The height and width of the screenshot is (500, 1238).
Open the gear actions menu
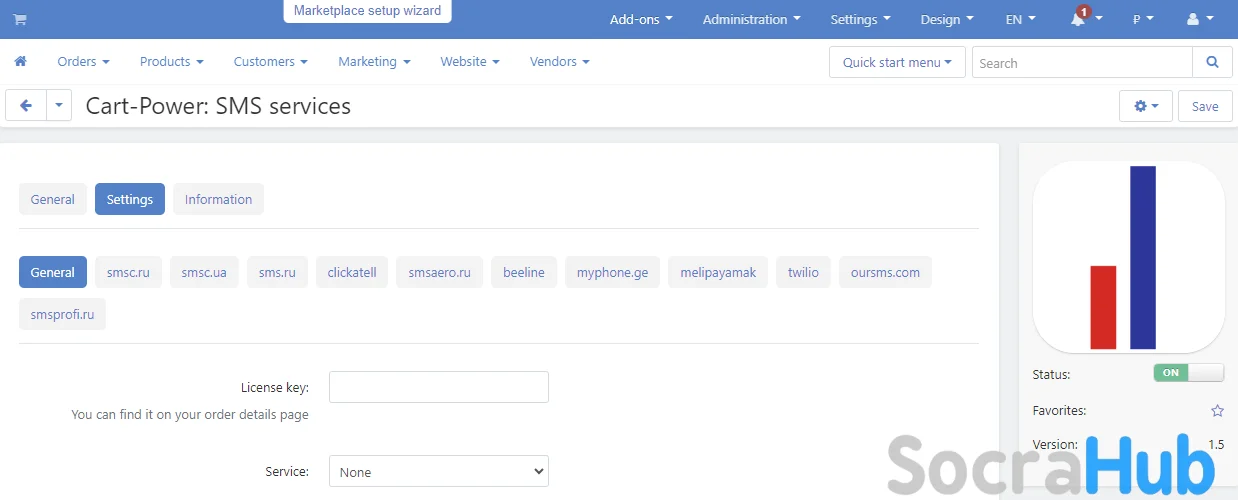(x=1145, y=106)
